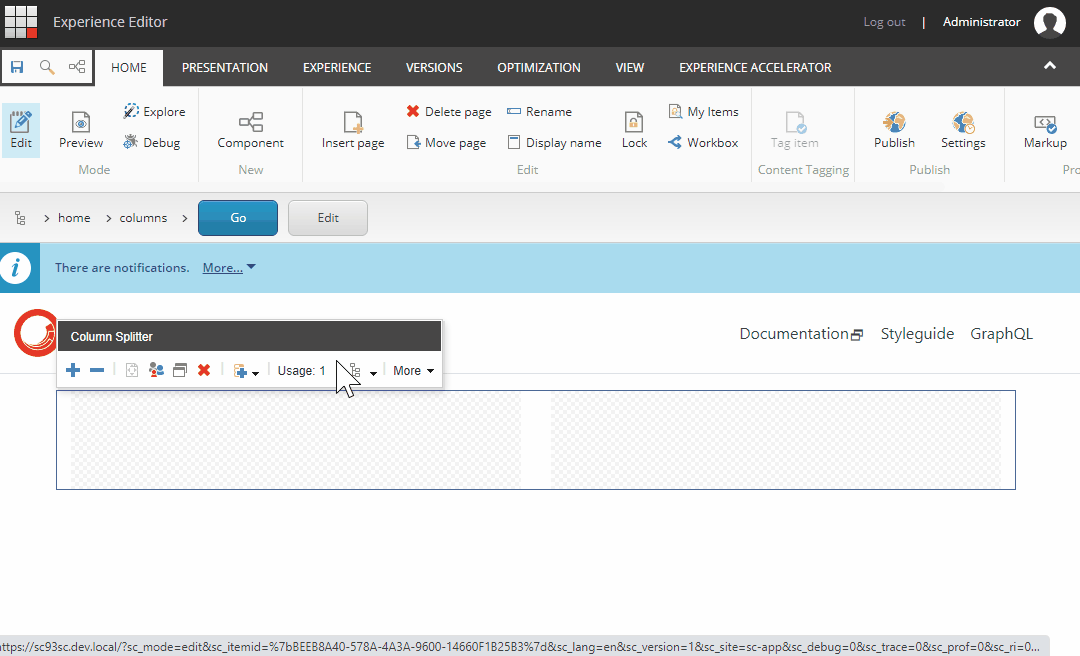Image resolution: width=1080 pixels, height=656 pixels.
Task: Select Debug mode
Action: 152,143
